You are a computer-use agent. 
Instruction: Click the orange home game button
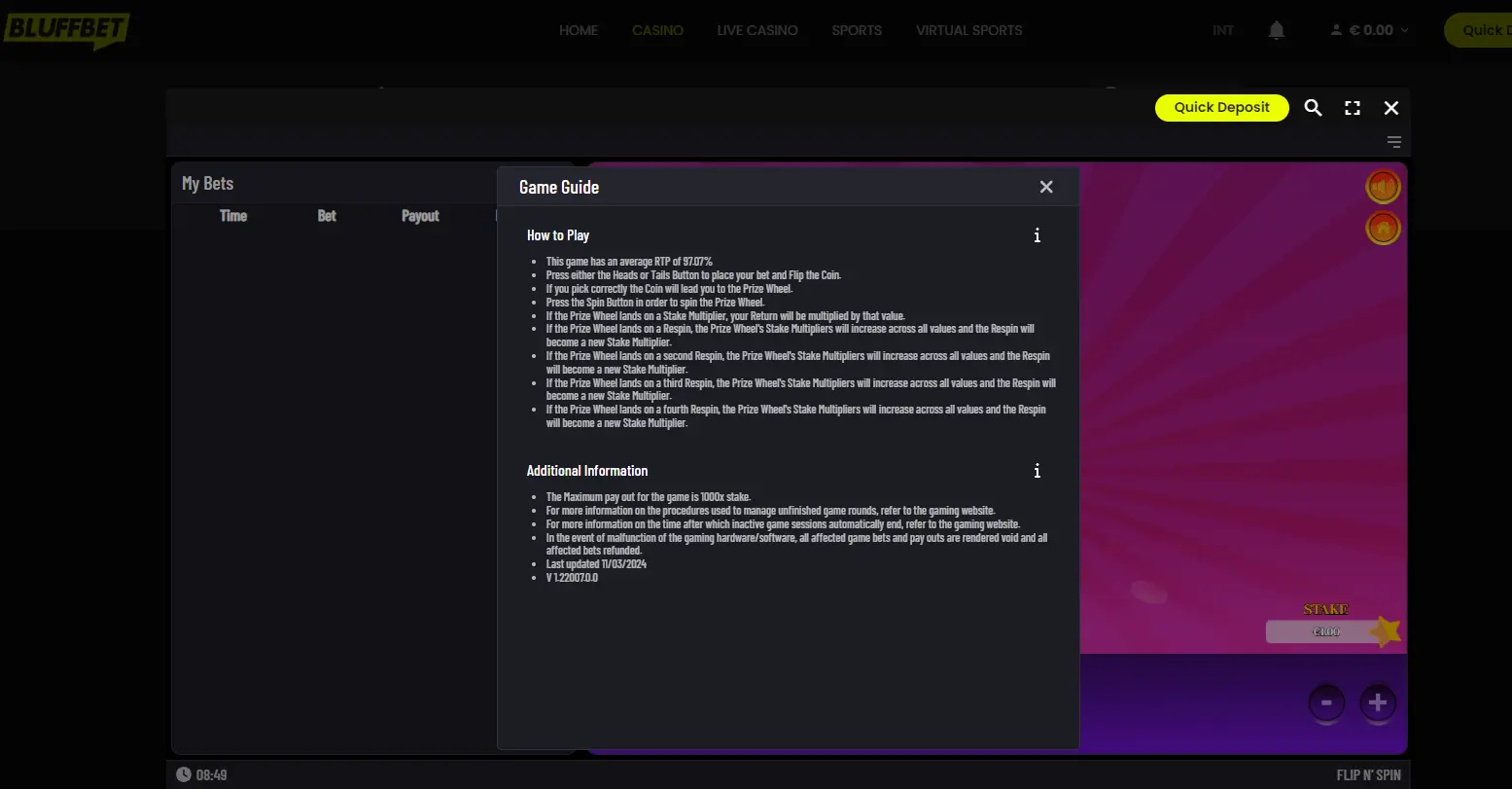pos(1383,229)
